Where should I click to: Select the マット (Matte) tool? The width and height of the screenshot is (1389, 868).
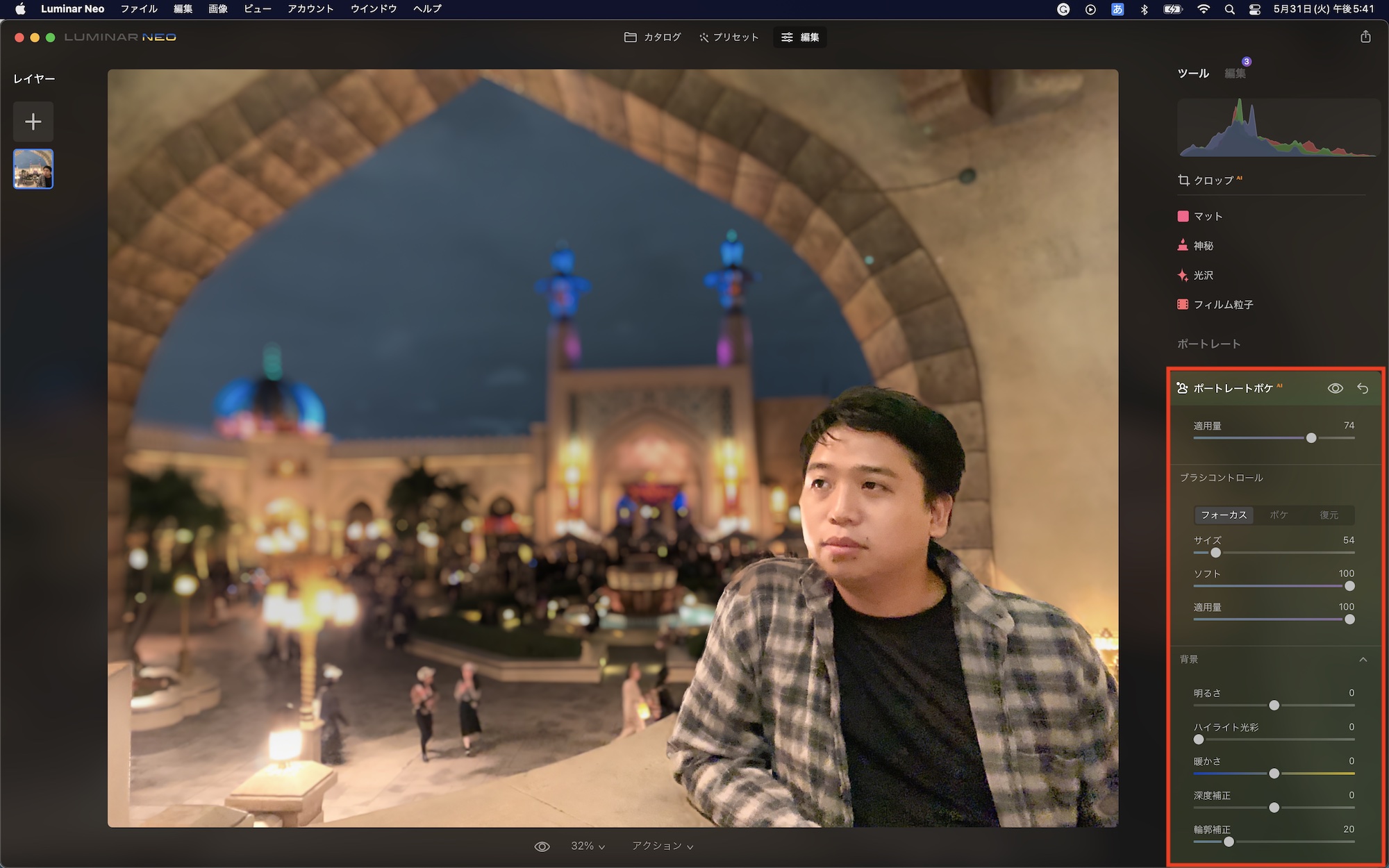(1208, 217)
